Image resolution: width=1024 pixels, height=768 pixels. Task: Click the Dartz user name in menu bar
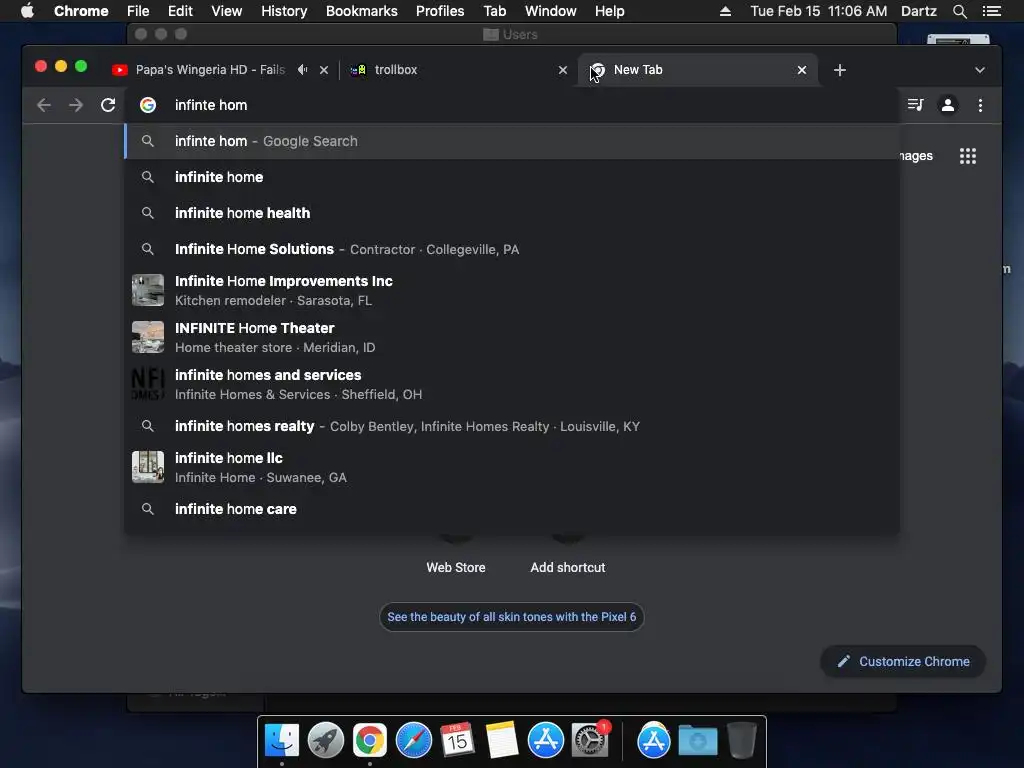click(919, 11)
